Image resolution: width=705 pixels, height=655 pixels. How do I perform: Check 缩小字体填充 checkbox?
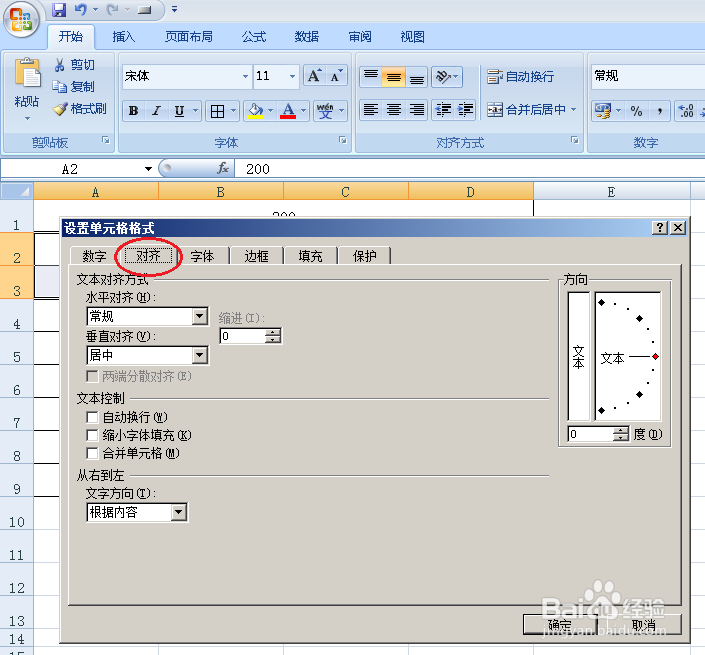click(x=92, y=435)
